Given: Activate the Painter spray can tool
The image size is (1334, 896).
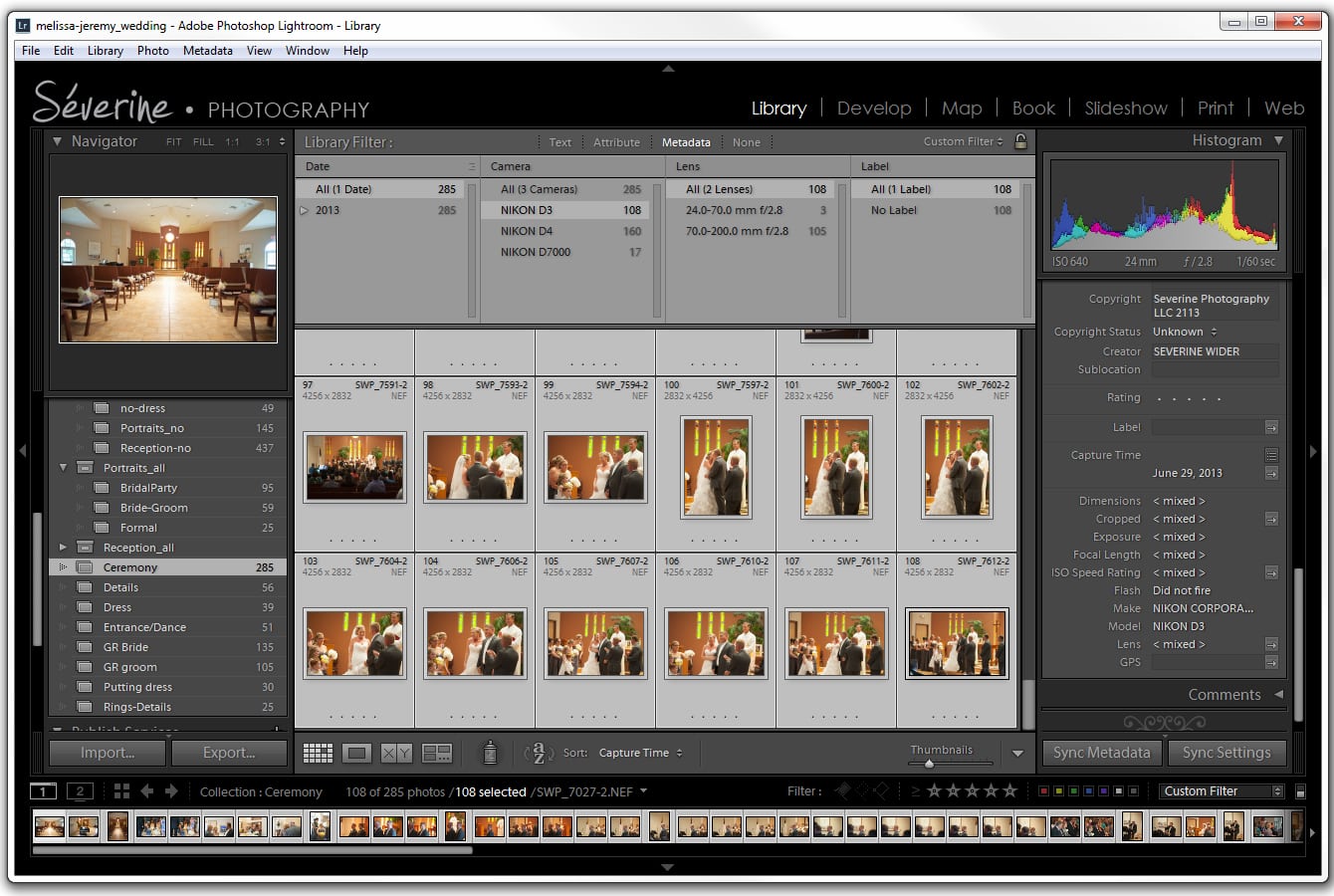Looking at the screenshot, I should click(491, 754).
